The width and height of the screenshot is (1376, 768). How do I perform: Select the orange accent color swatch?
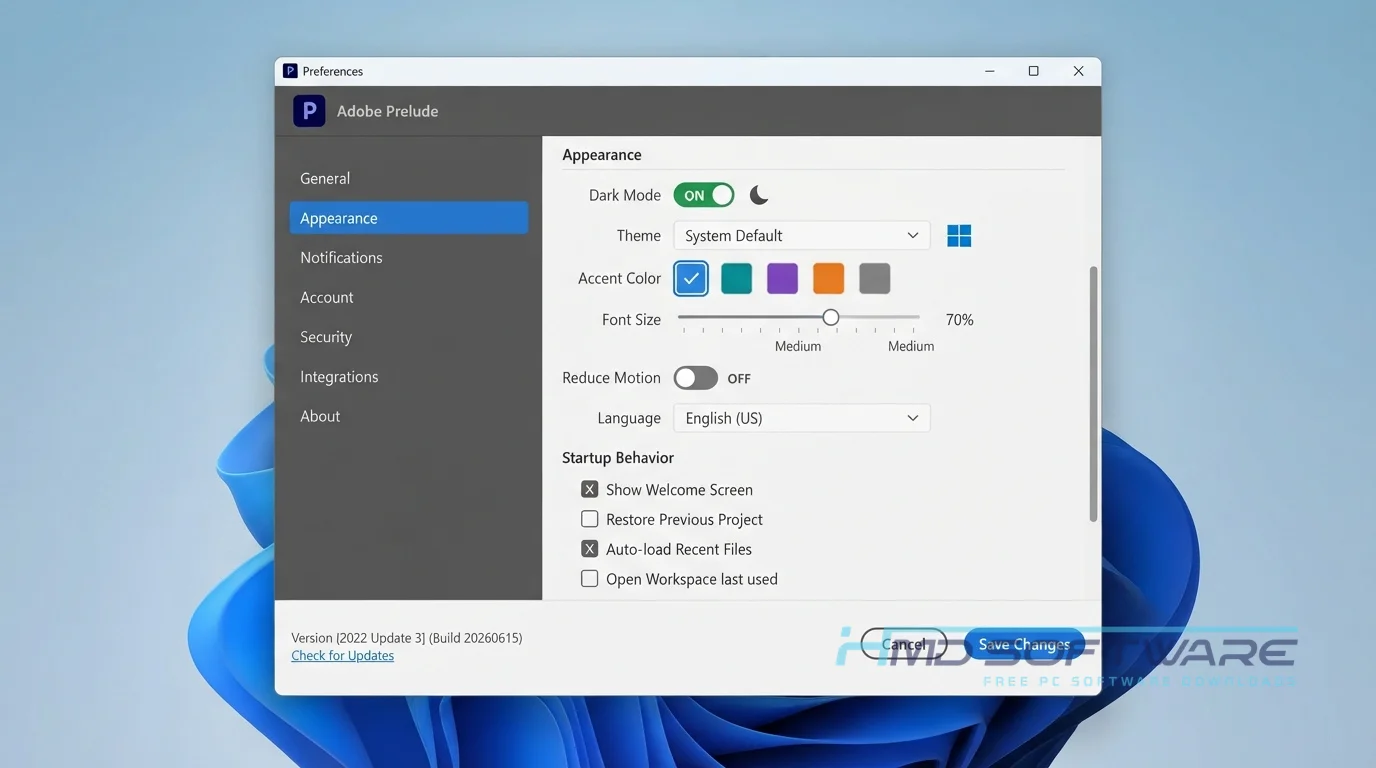pos(829,279)
